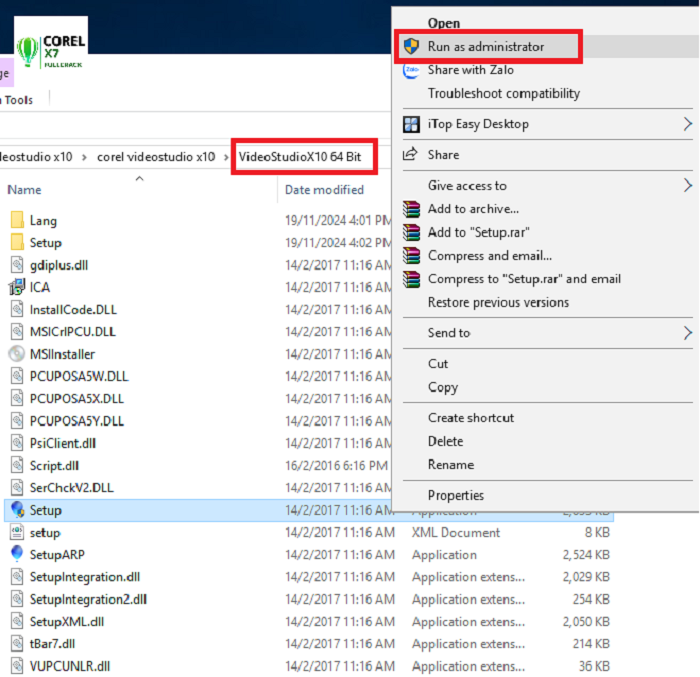Click the WinRAR icon beside Add to archive

click(411, 209)
